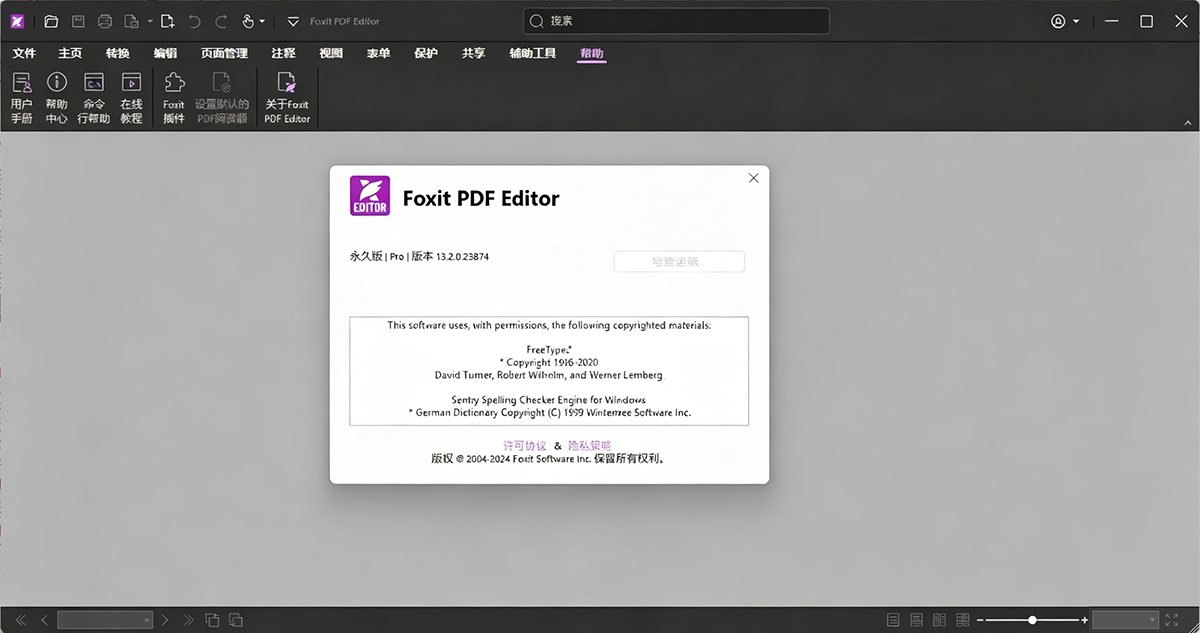Open the 帮助中心 help center
The width and height of the screenshot is (1200, 633).
pyautogui.click(x=57, y=98)
